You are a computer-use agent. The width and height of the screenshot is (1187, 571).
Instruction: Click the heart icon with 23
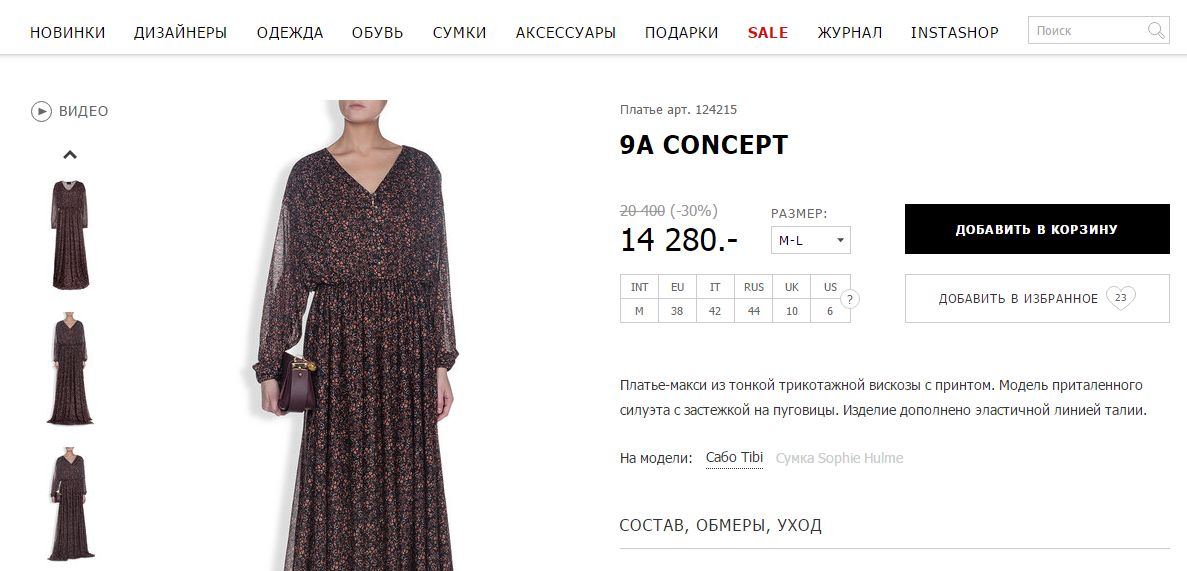point(1121,298)
